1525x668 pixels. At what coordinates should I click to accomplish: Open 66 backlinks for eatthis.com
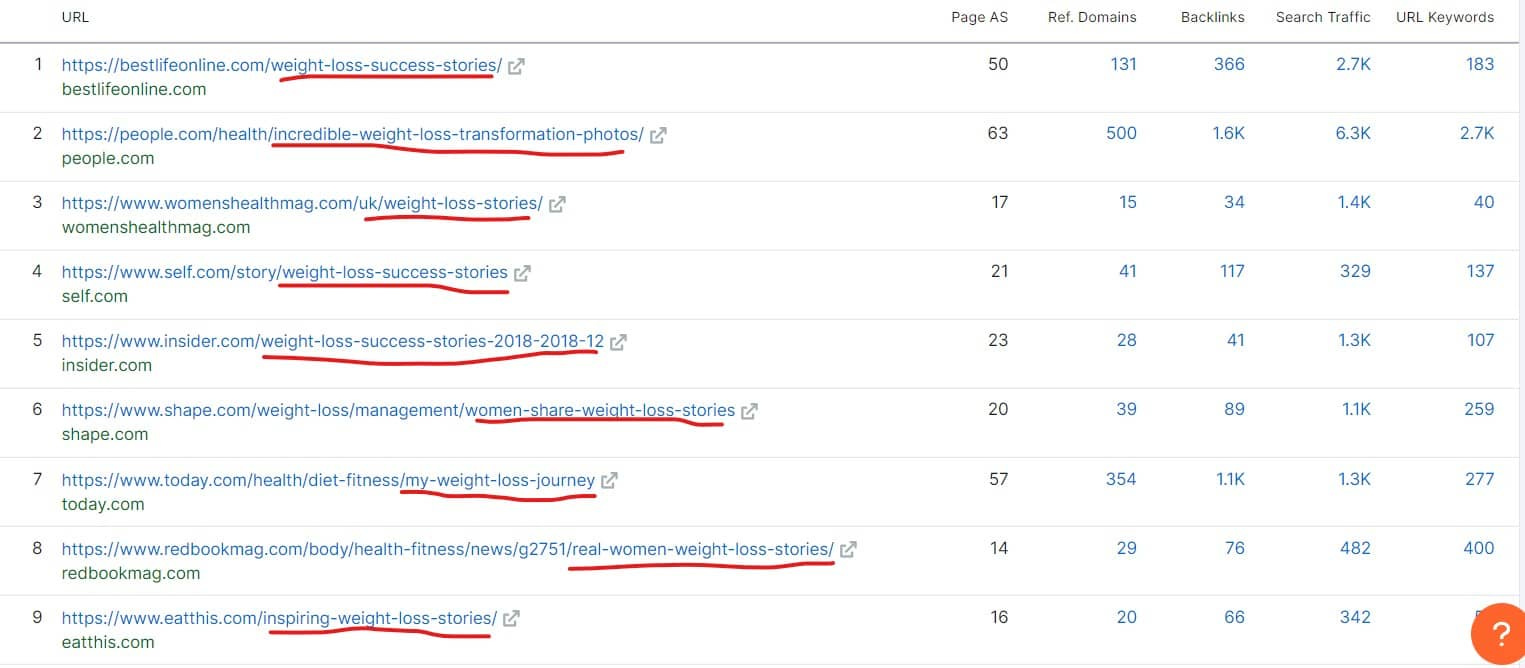[1235, 617]
